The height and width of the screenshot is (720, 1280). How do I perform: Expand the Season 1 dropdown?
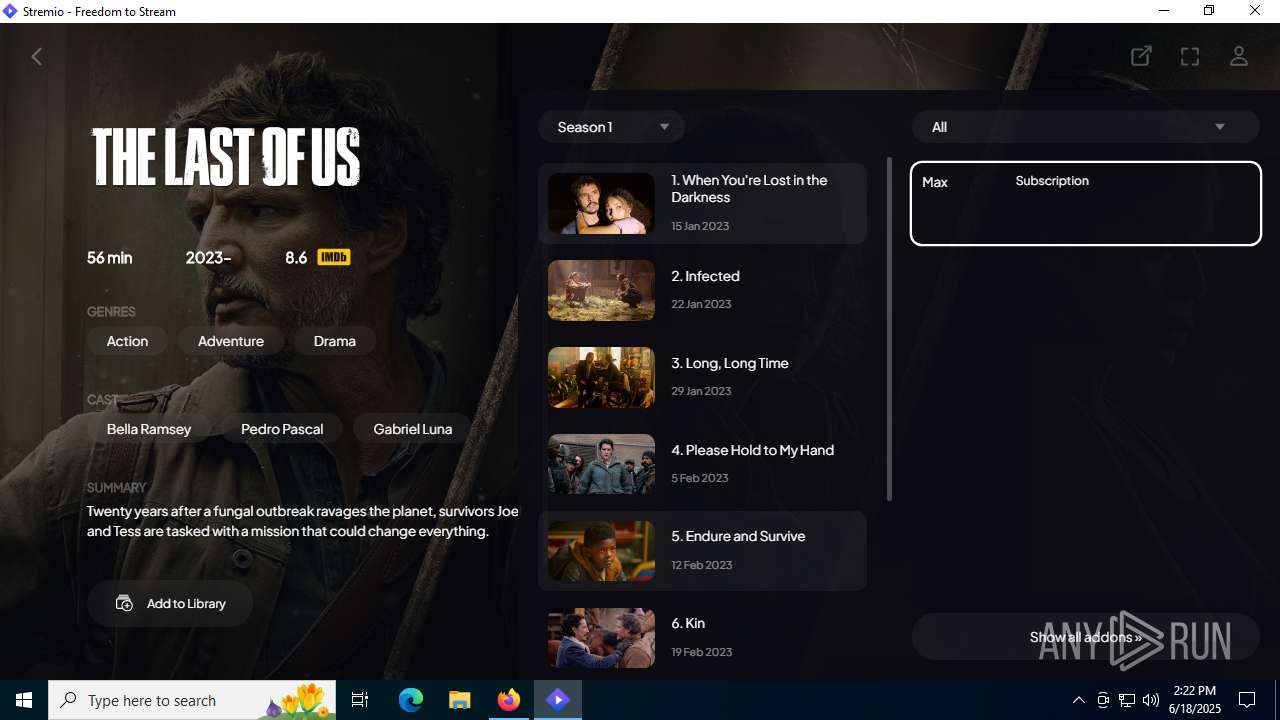[x=611, y=127]
